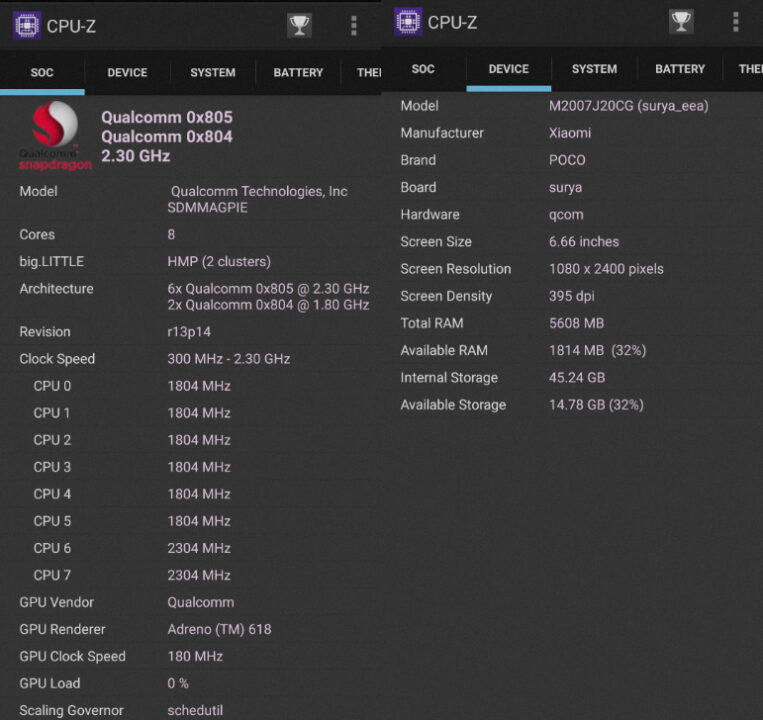Click Scaling Governor 'schedutil' value

[195, 710]
